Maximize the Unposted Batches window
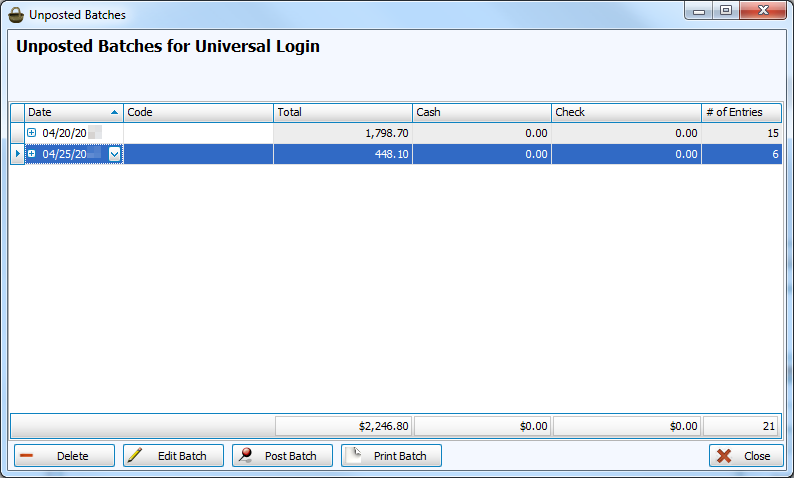Screen dimensions: 794x478 tap(725, 11)
